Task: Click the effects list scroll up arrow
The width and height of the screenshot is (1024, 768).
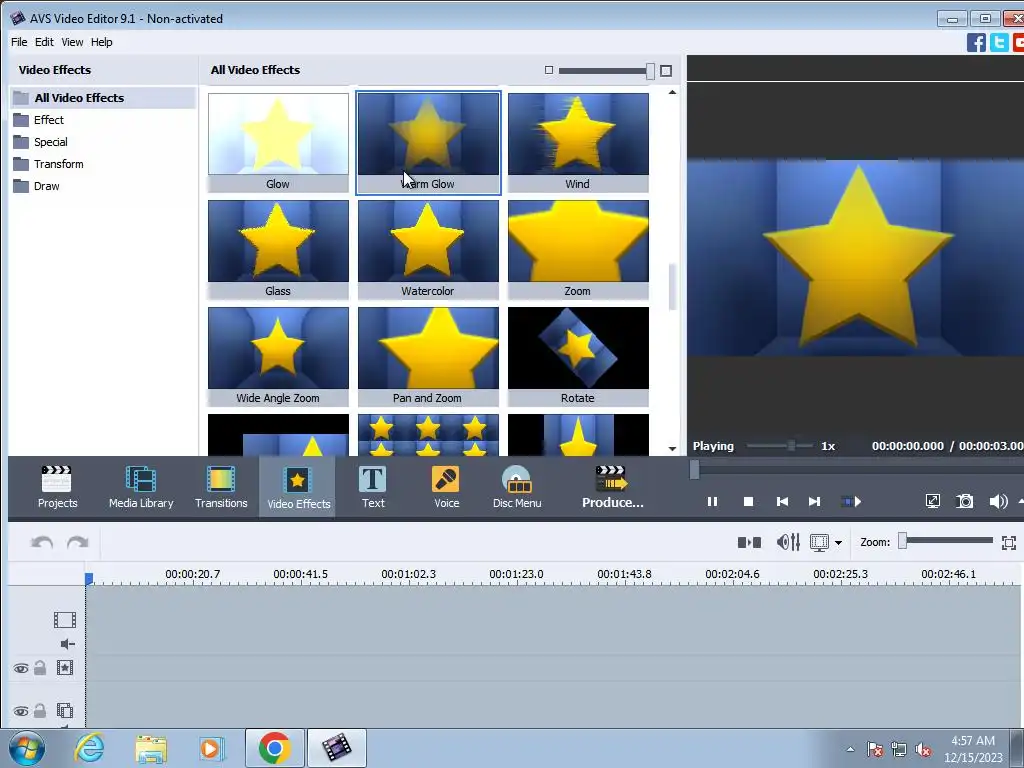Action: [672, 92]
